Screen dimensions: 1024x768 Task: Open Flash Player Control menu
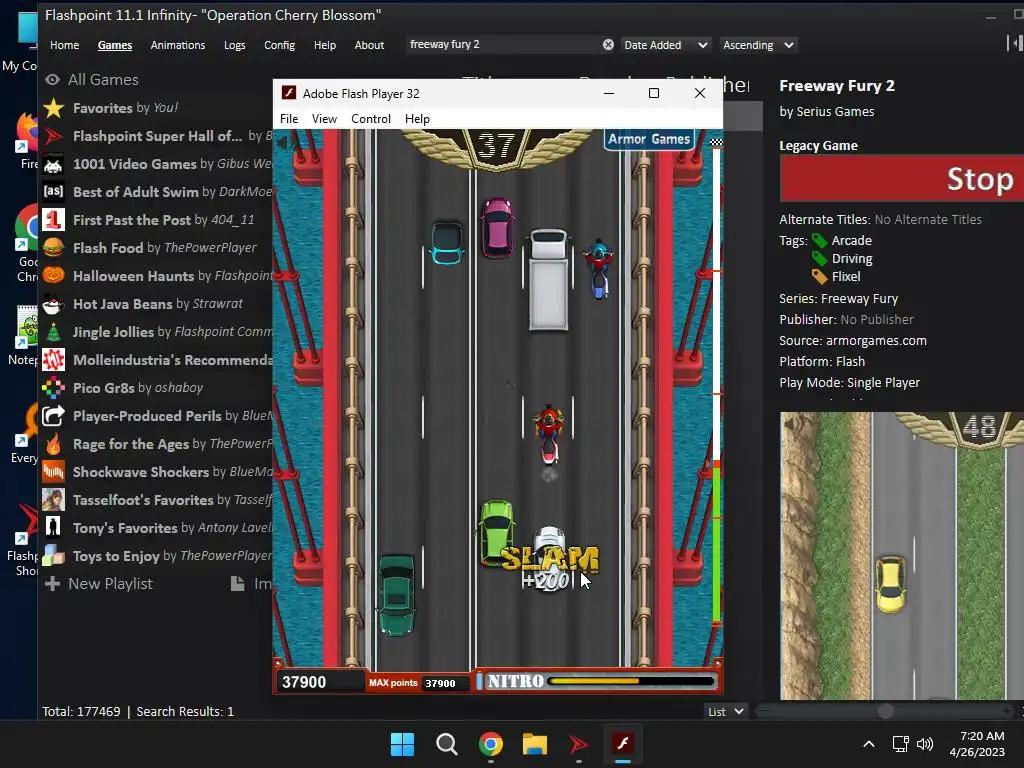pos(371,119)
